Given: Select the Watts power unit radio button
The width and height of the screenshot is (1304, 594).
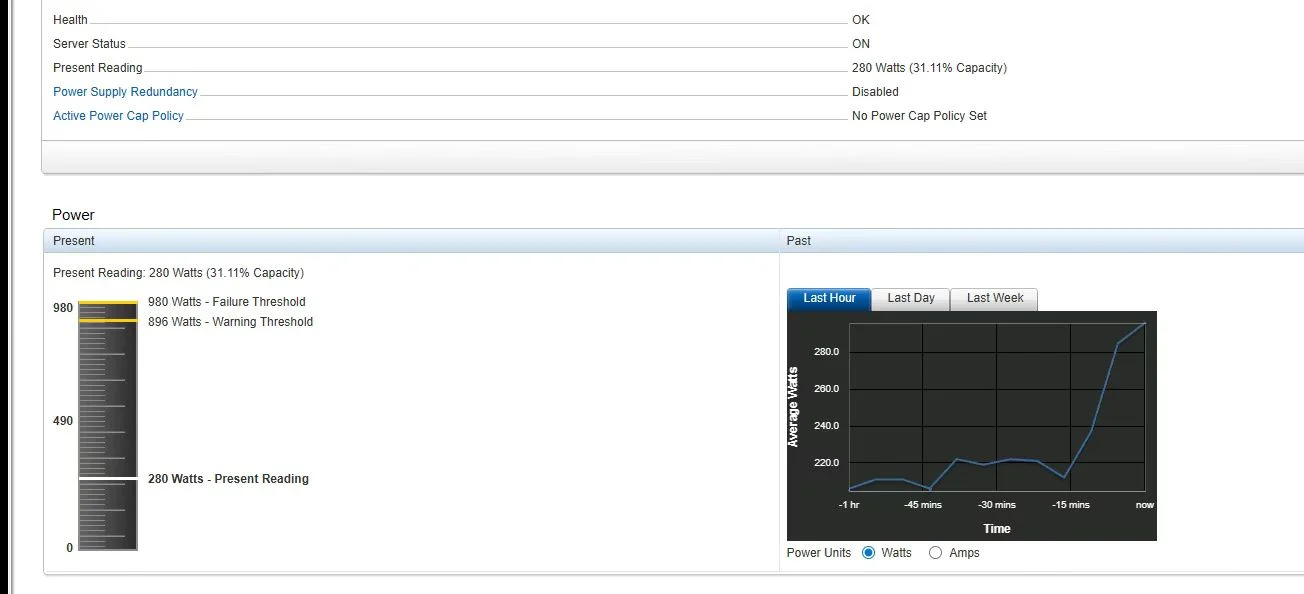Looking at the screenshot, I should click(868, 553).
